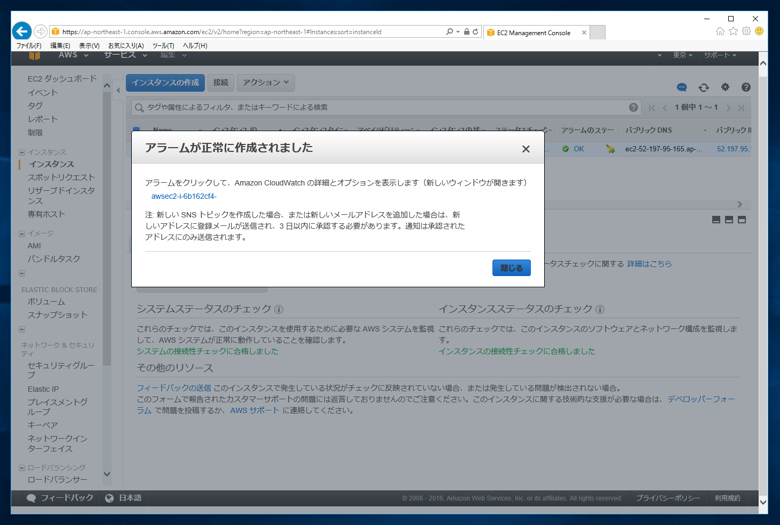Click the browser back arrow button
This screenshot has height=525, width=780.
tap(21, 31)
